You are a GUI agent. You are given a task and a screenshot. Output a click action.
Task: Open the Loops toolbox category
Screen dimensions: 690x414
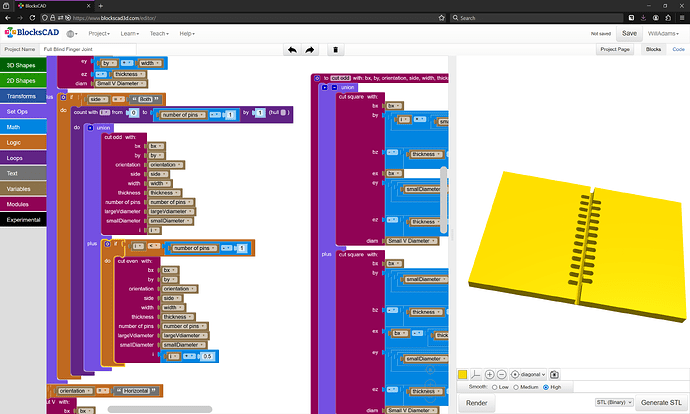[x=23, y=158]
